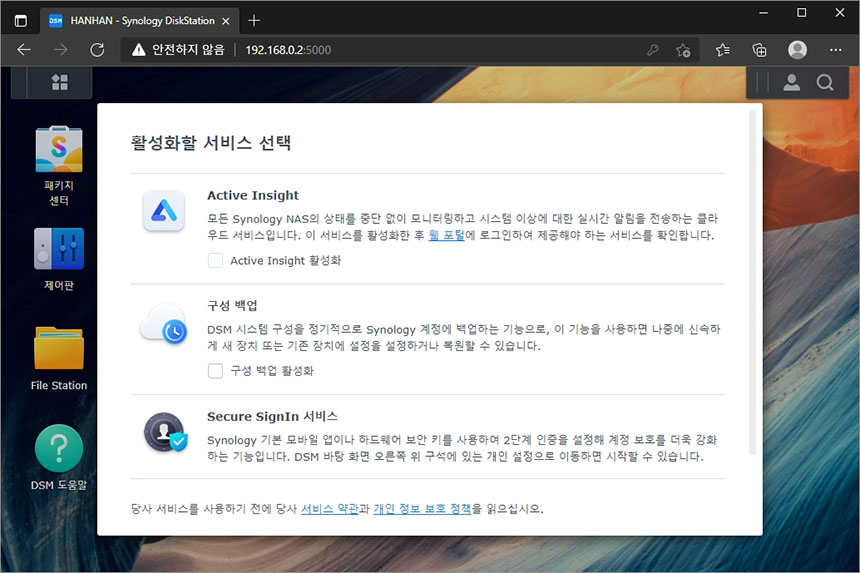Close the HANHAN Synology DiskStation tab
860x573 pixels.
[x=225, y=21]
